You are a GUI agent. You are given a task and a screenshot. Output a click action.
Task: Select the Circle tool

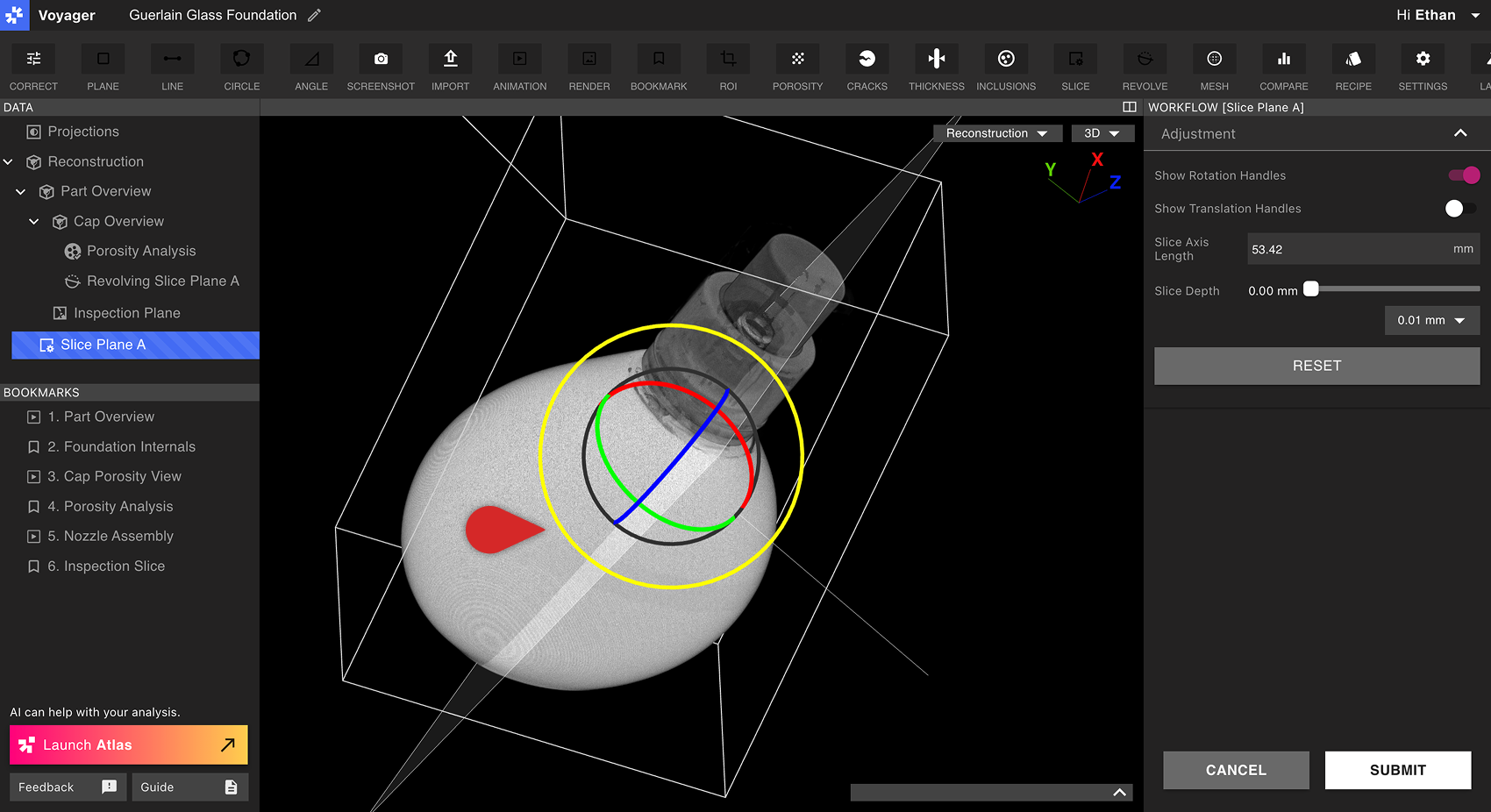(x=242, y=68)
